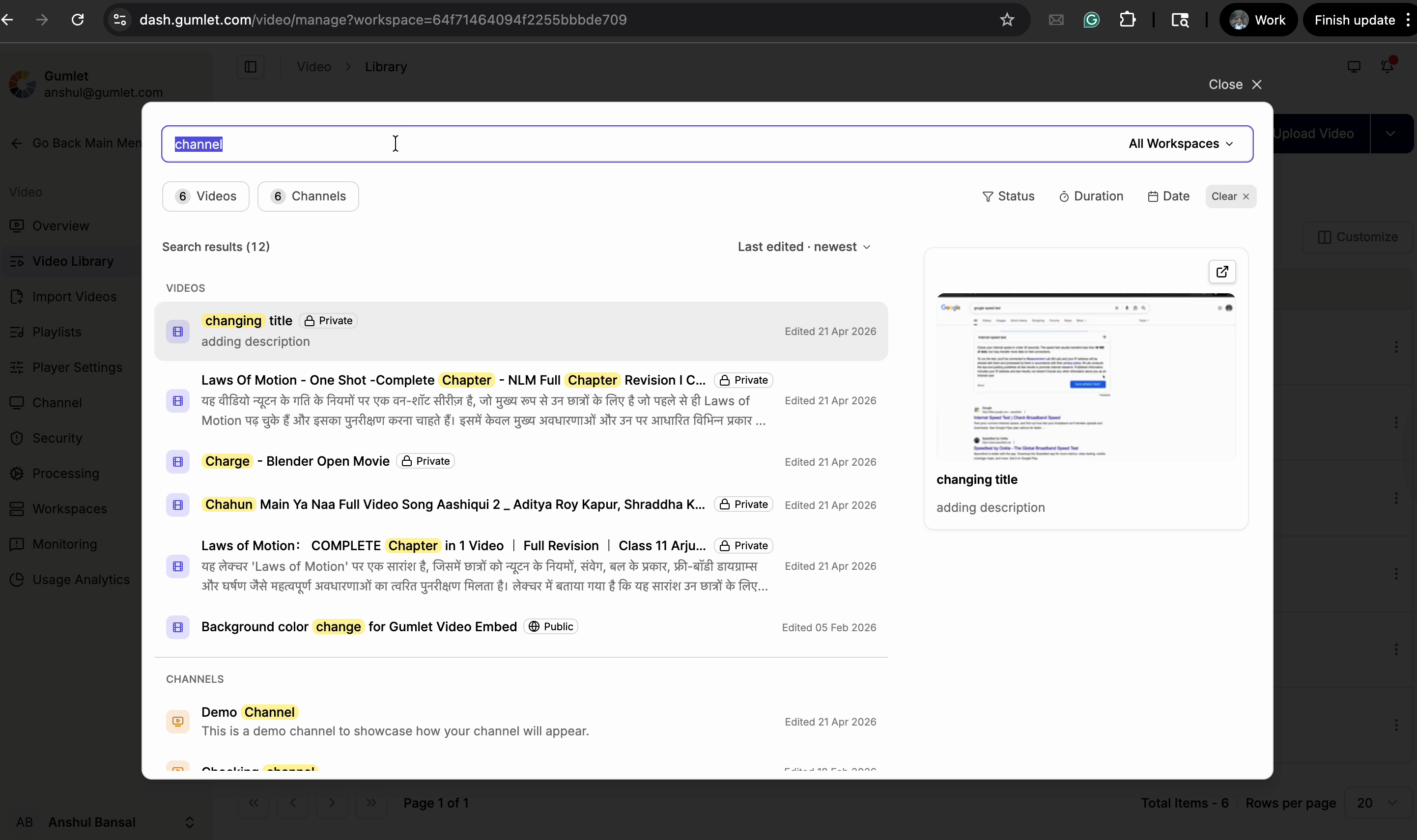This screenshot has height=840, width=1417.
Task: Expand Upload Video dropdown arrow
Action: [x=1390, y=134]
